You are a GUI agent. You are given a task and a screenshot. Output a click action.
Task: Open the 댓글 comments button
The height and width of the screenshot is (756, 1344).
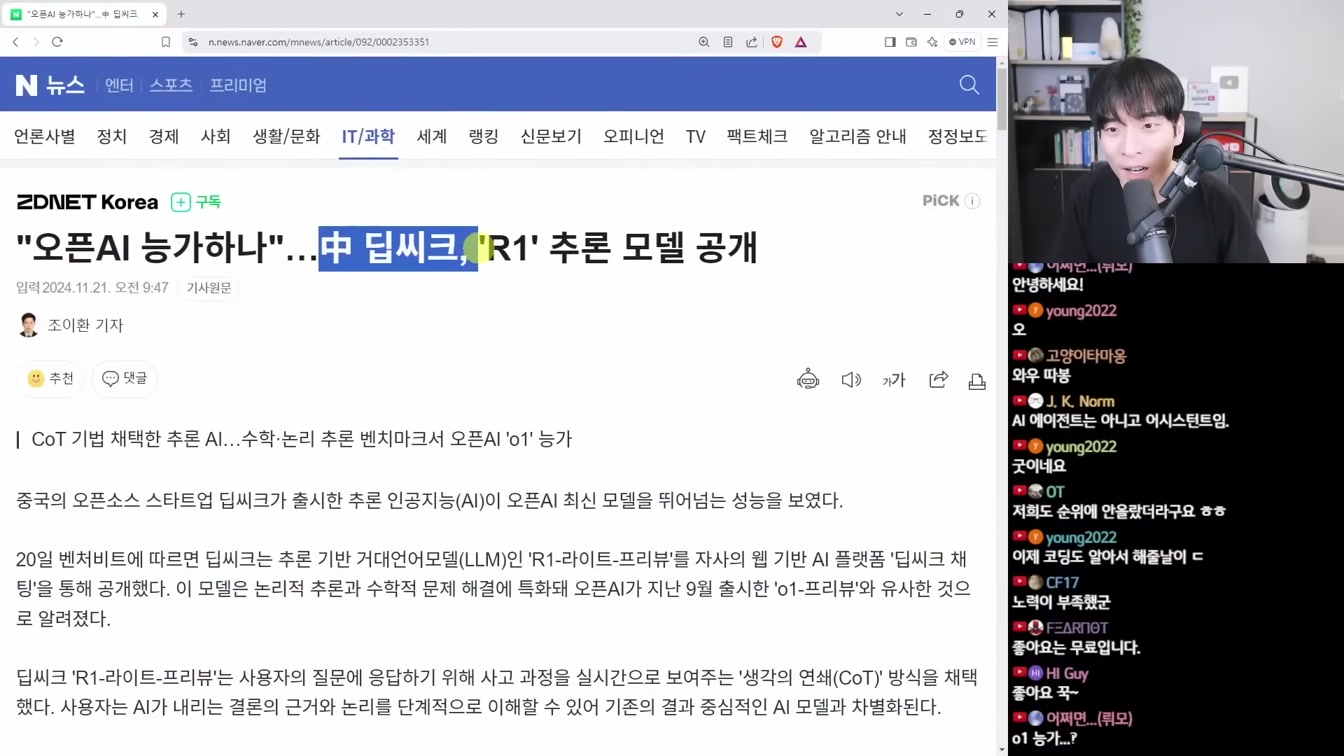(125, 379)
